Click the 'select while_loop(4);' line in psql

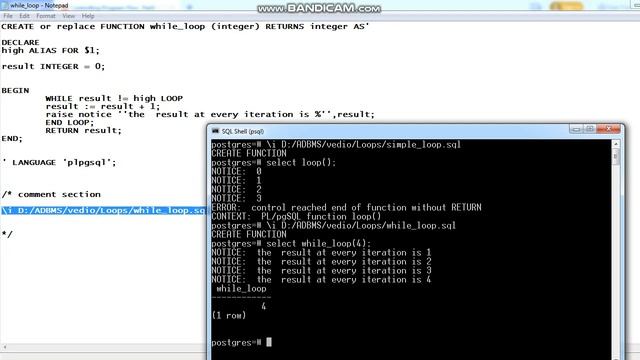pos(291,244)
